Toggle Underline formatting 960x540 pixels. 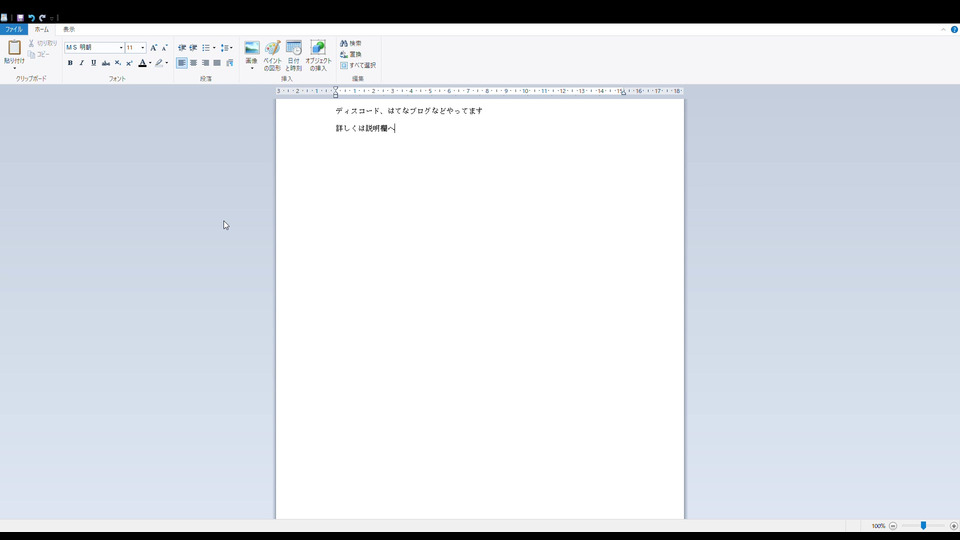[x=94, y=63]
